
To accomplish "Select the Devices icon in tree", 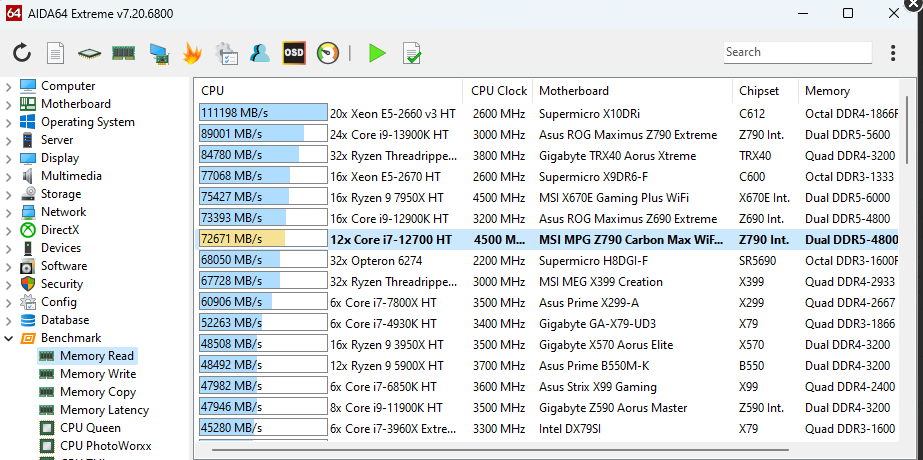I will point(28,248).
